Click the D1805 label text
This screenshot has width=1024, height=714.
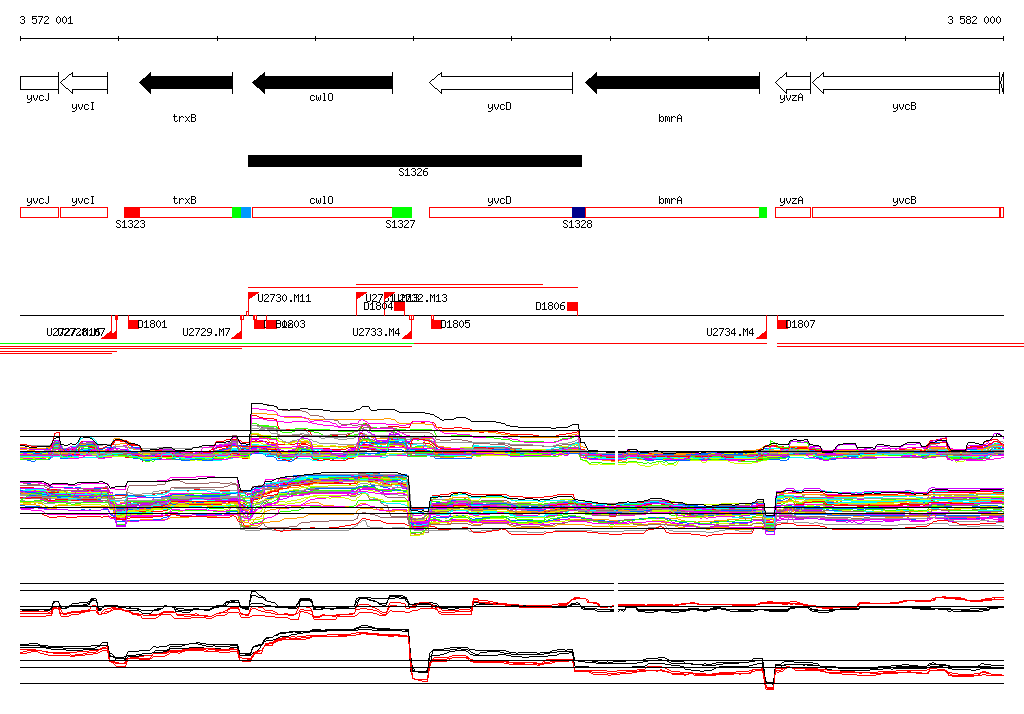[x=455, y=324]
